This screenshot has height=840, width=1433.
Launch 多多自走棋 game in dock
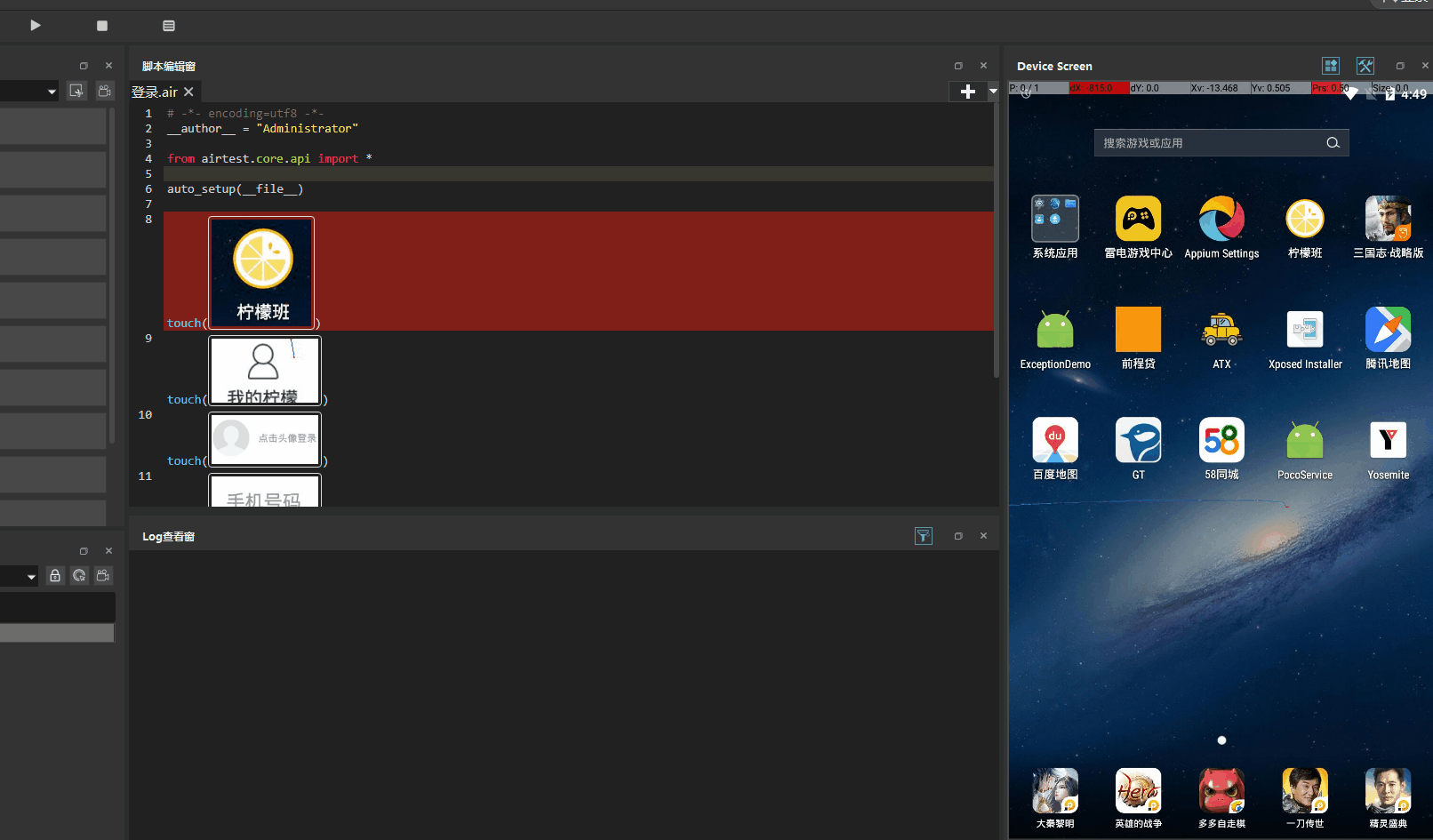click(x=1221, y=798)
